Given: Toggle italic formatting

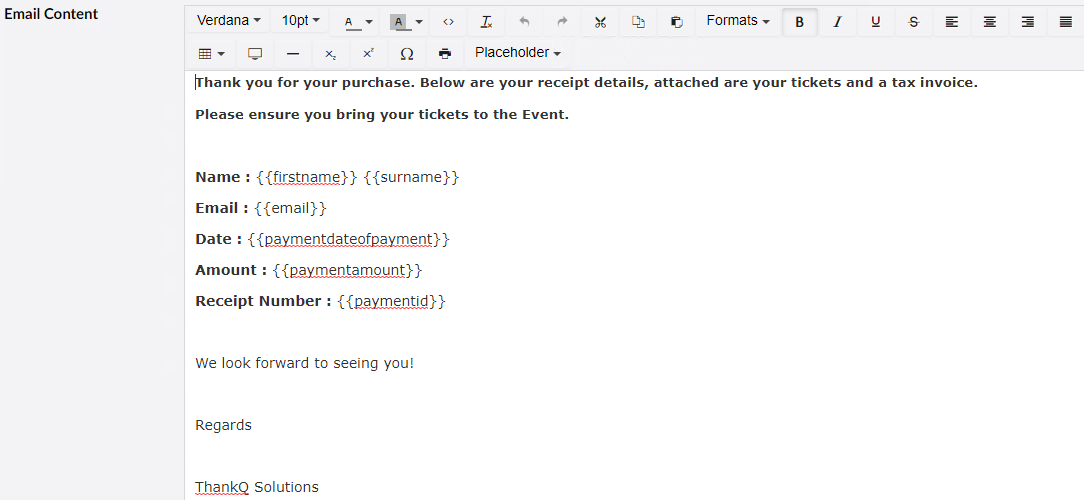Looking at the screenshot, I should click(837, 22).
